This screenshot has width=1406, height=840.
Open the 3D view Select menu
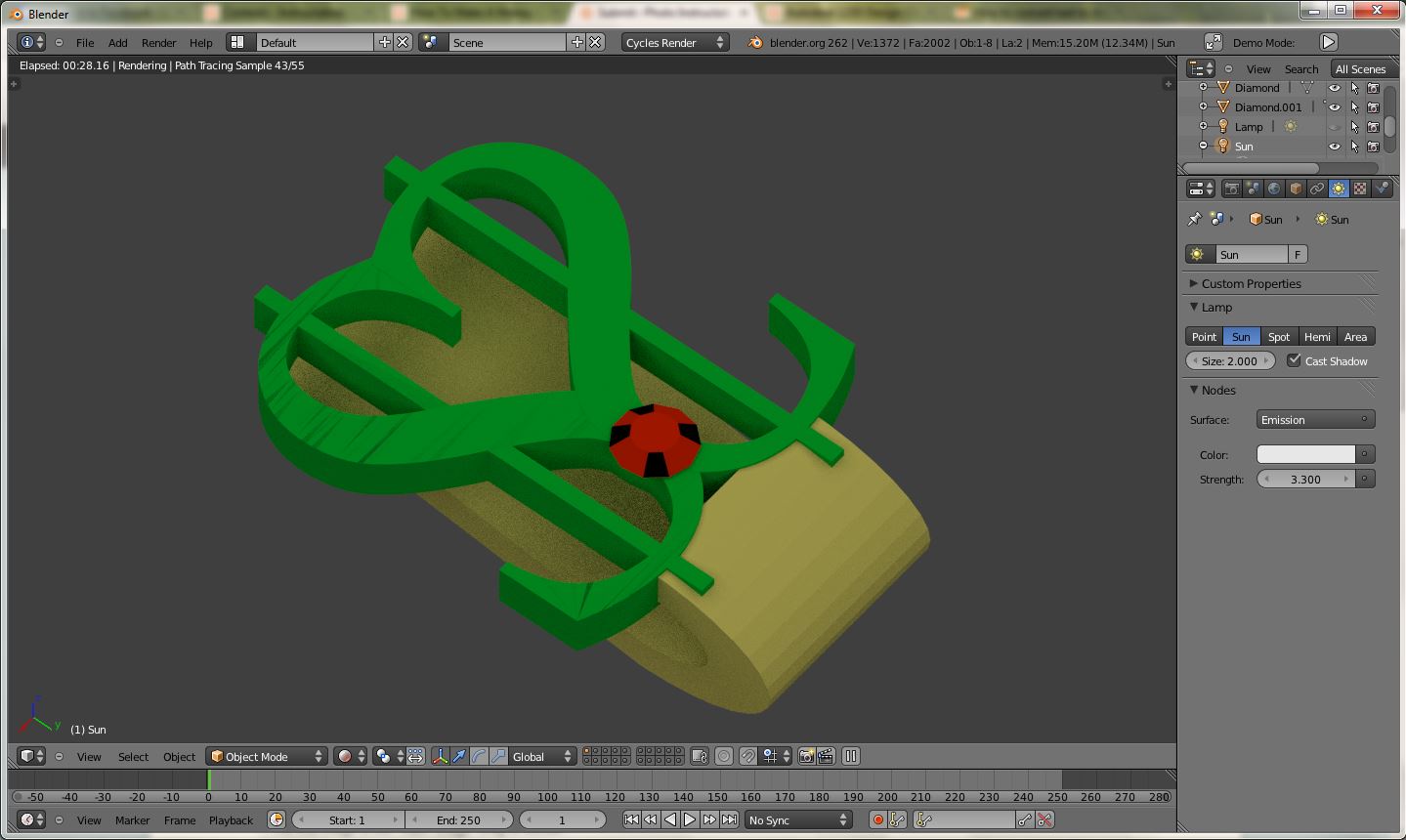133,756
